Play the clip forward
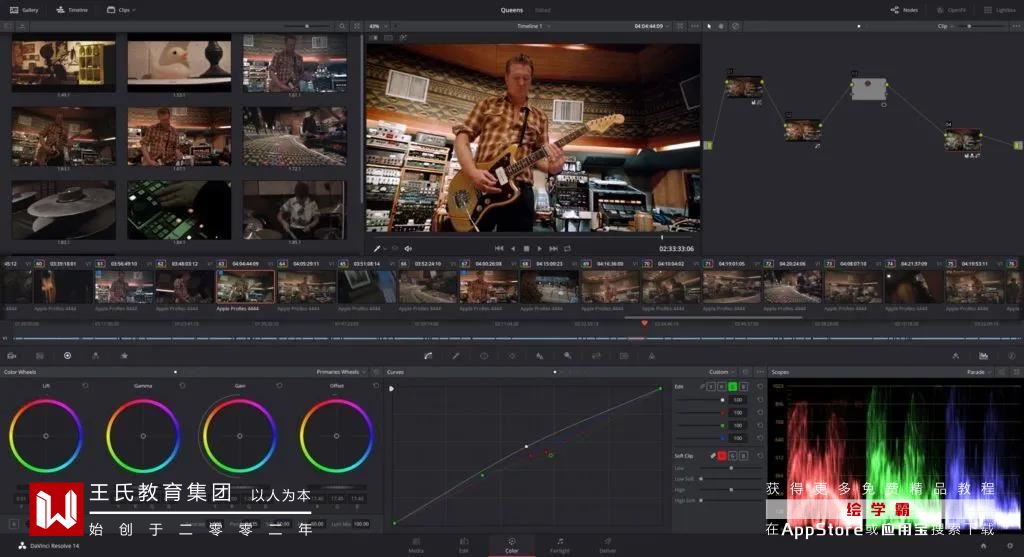1024x557 pixels. pos(539,249)
